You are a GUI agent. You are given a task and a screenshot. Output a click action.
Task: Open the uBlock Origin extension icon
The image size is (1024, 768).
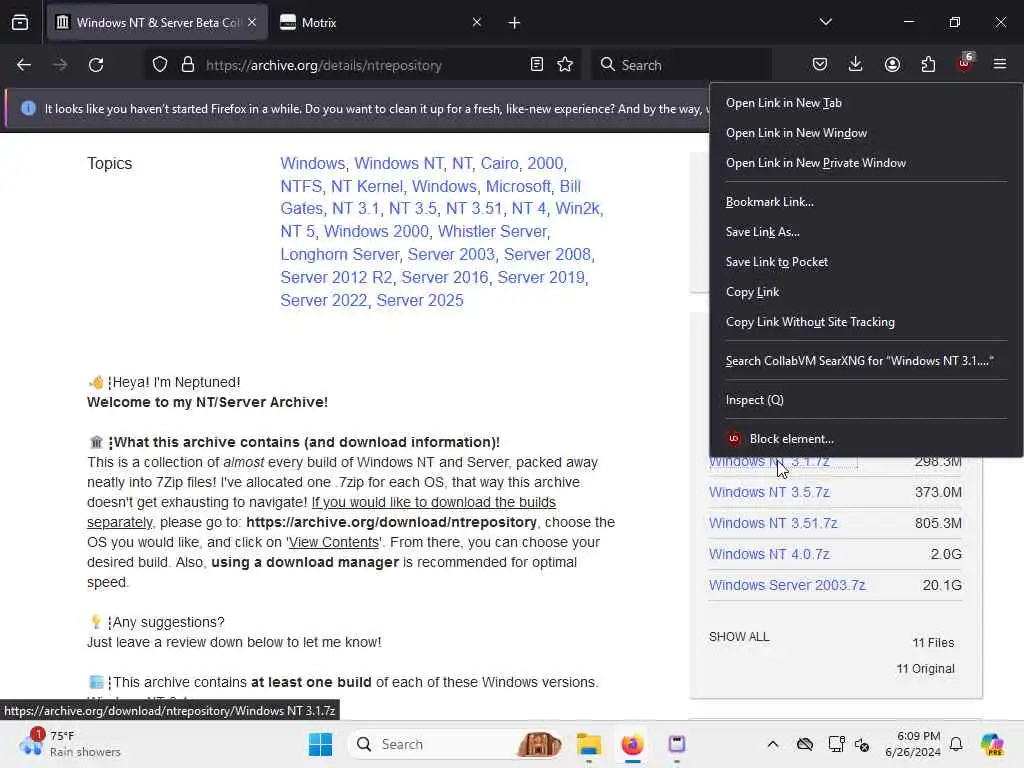(x=965, y=63)
